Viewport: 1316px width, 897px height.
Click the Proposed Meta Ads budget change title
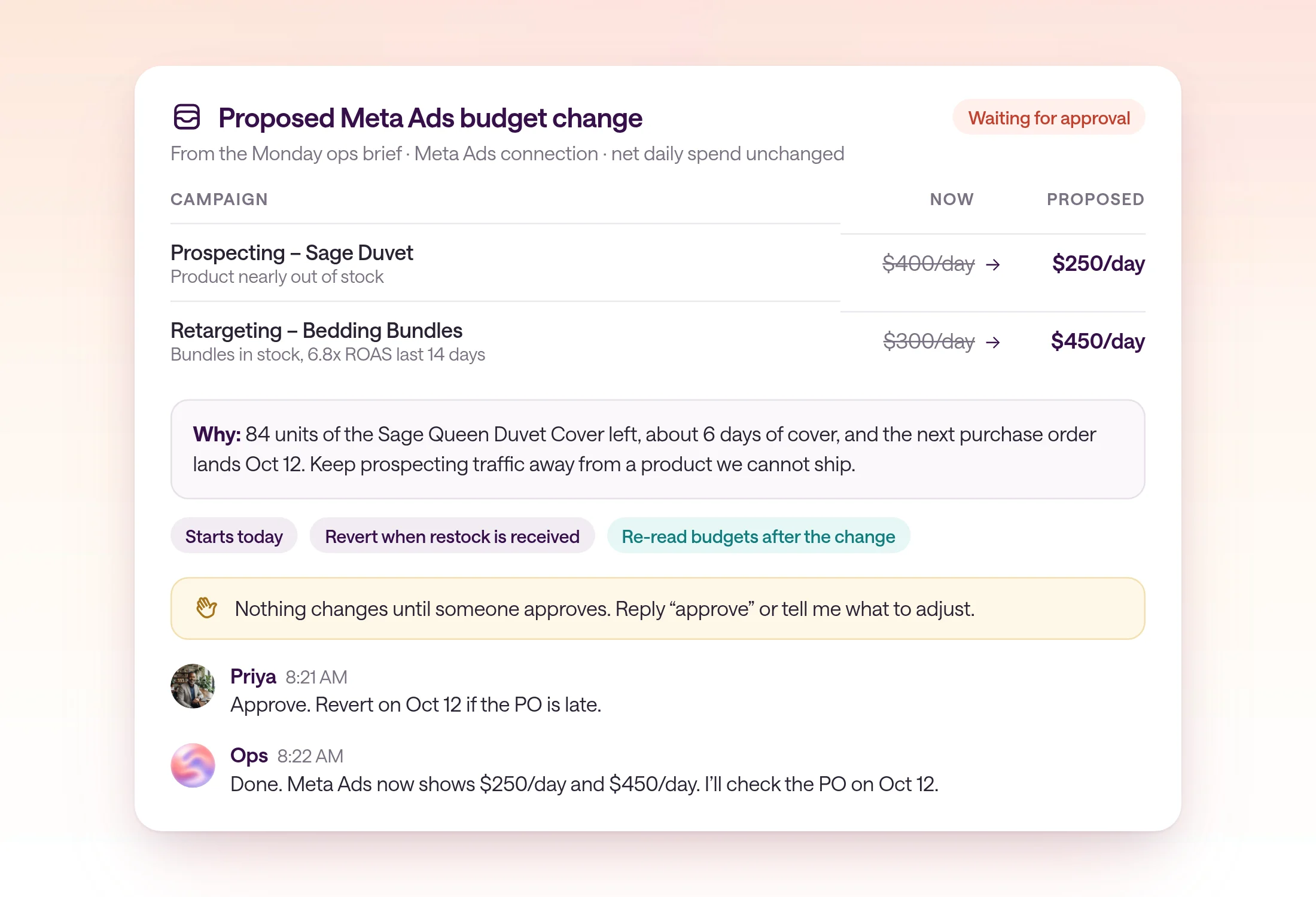(x=430, y=118)
